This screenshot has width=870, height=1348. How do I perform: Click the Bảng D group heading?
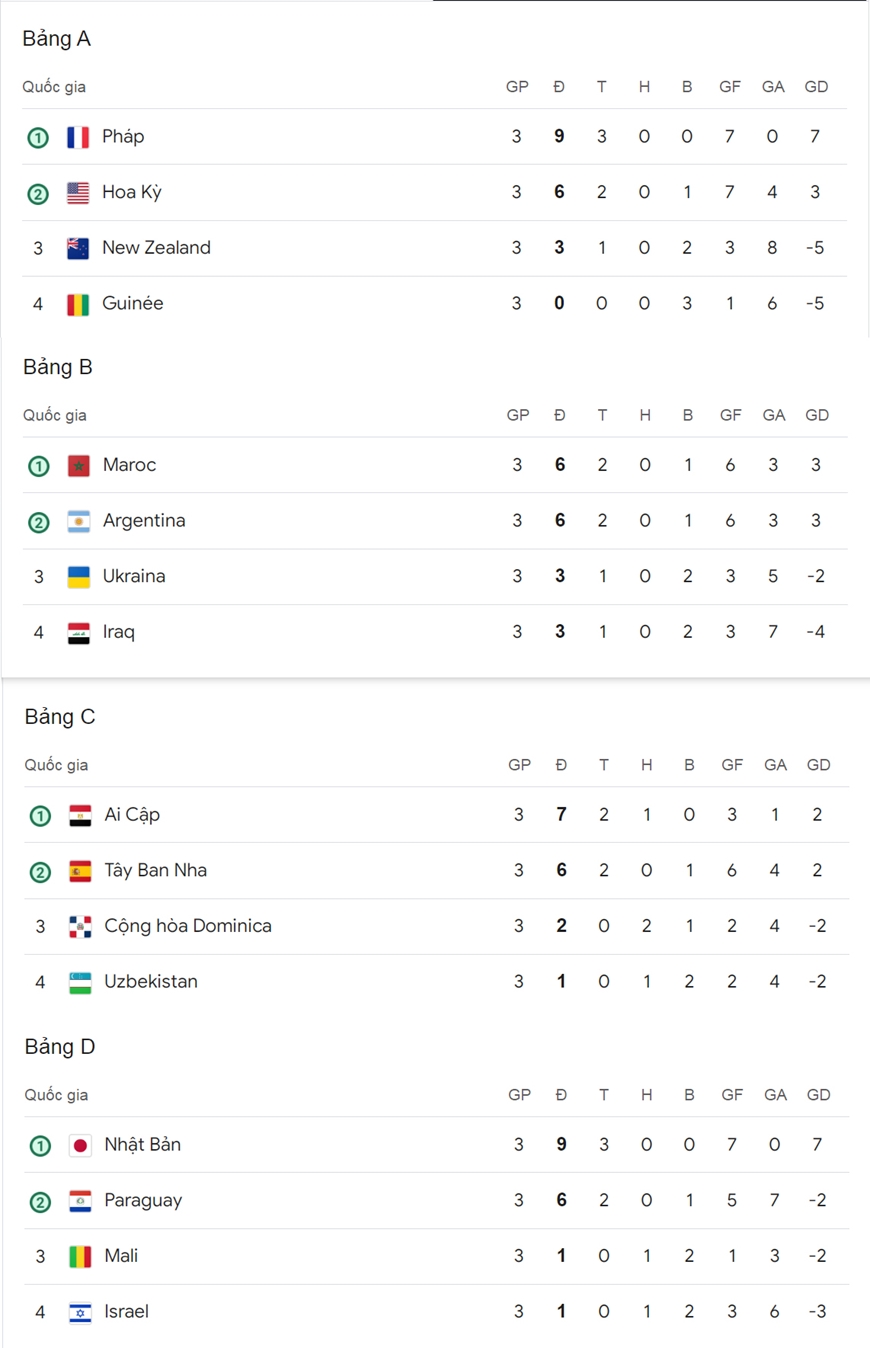tap(60, 1047)
